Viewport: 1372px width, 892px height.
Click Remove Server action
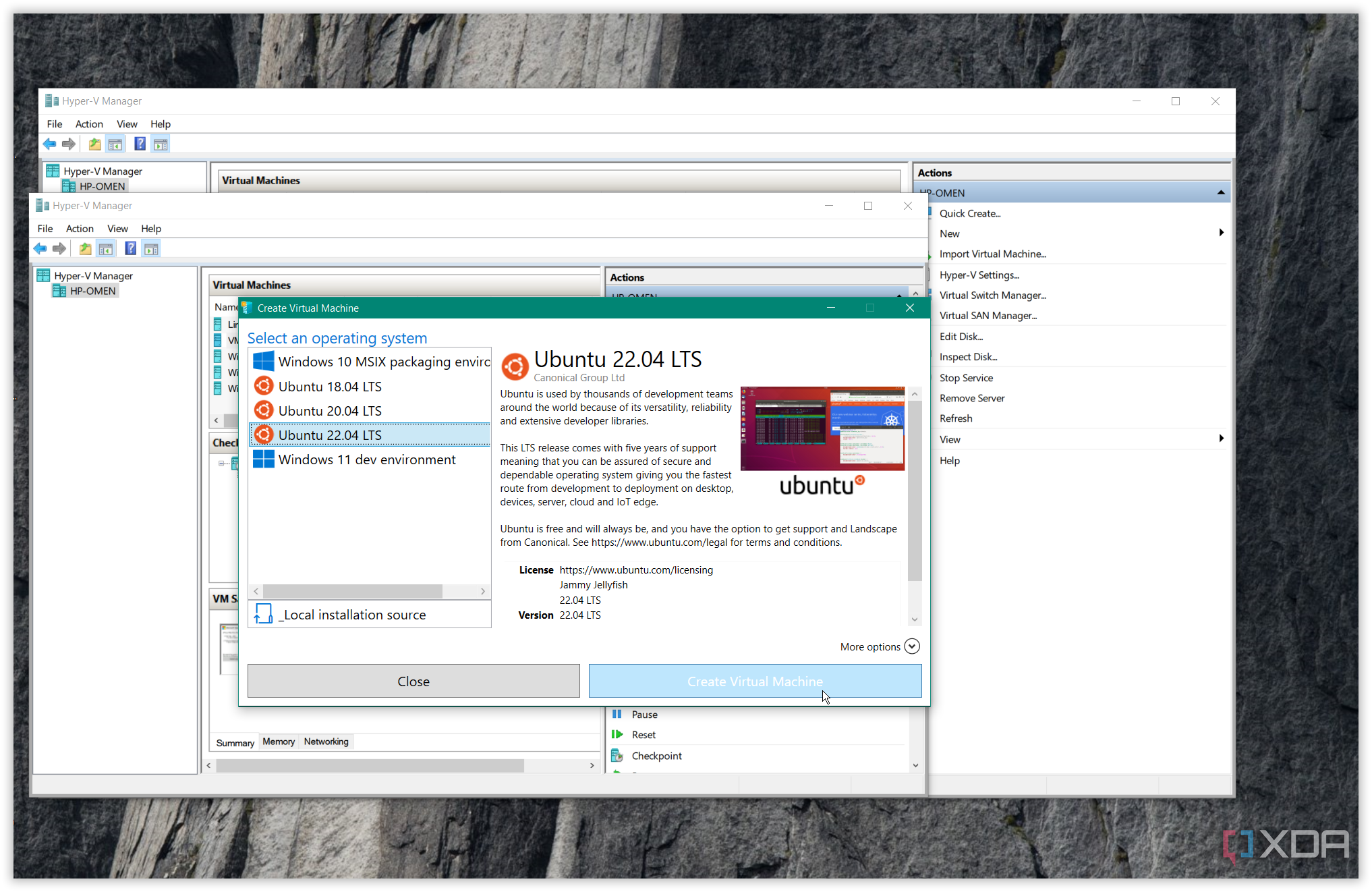[972, 398]
